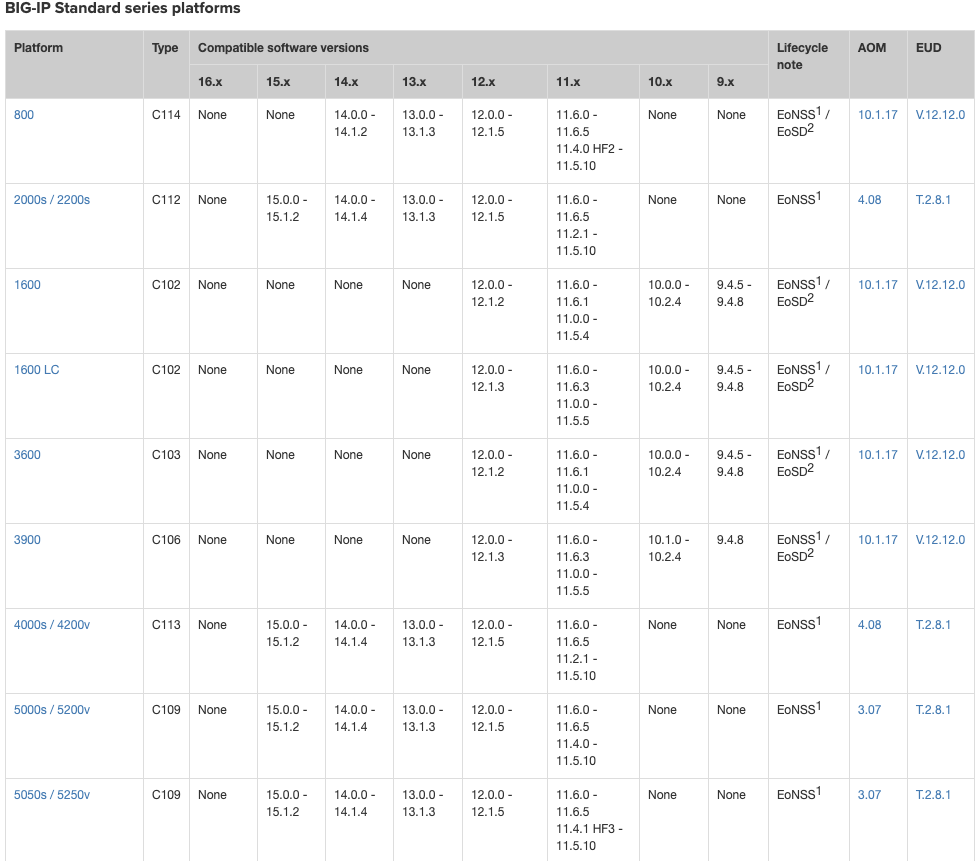Click AOM 10.1.17 link in 1600 LC row
The image size is (976, 861).
coord(878,370)
